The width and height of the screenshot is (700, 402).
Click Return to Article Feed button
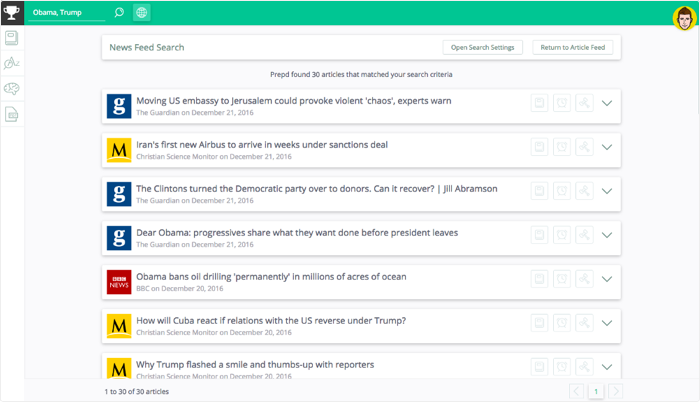(x=573, y=47)
